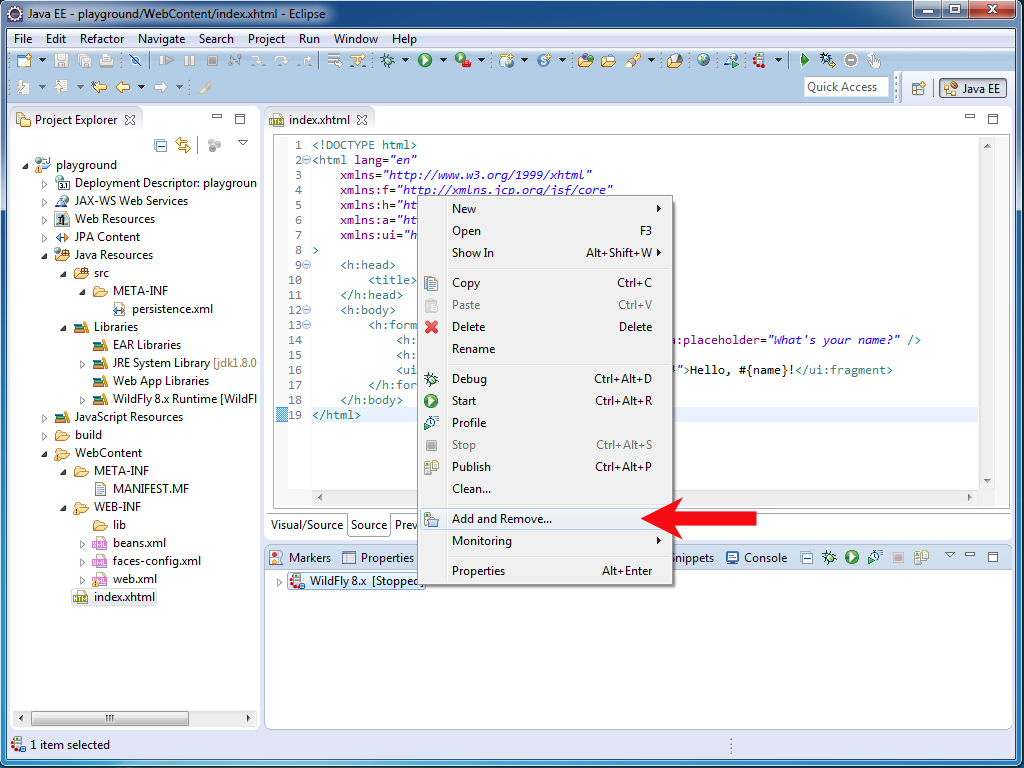Expand the Deployment Descriptor node

[x=44, y=184]
